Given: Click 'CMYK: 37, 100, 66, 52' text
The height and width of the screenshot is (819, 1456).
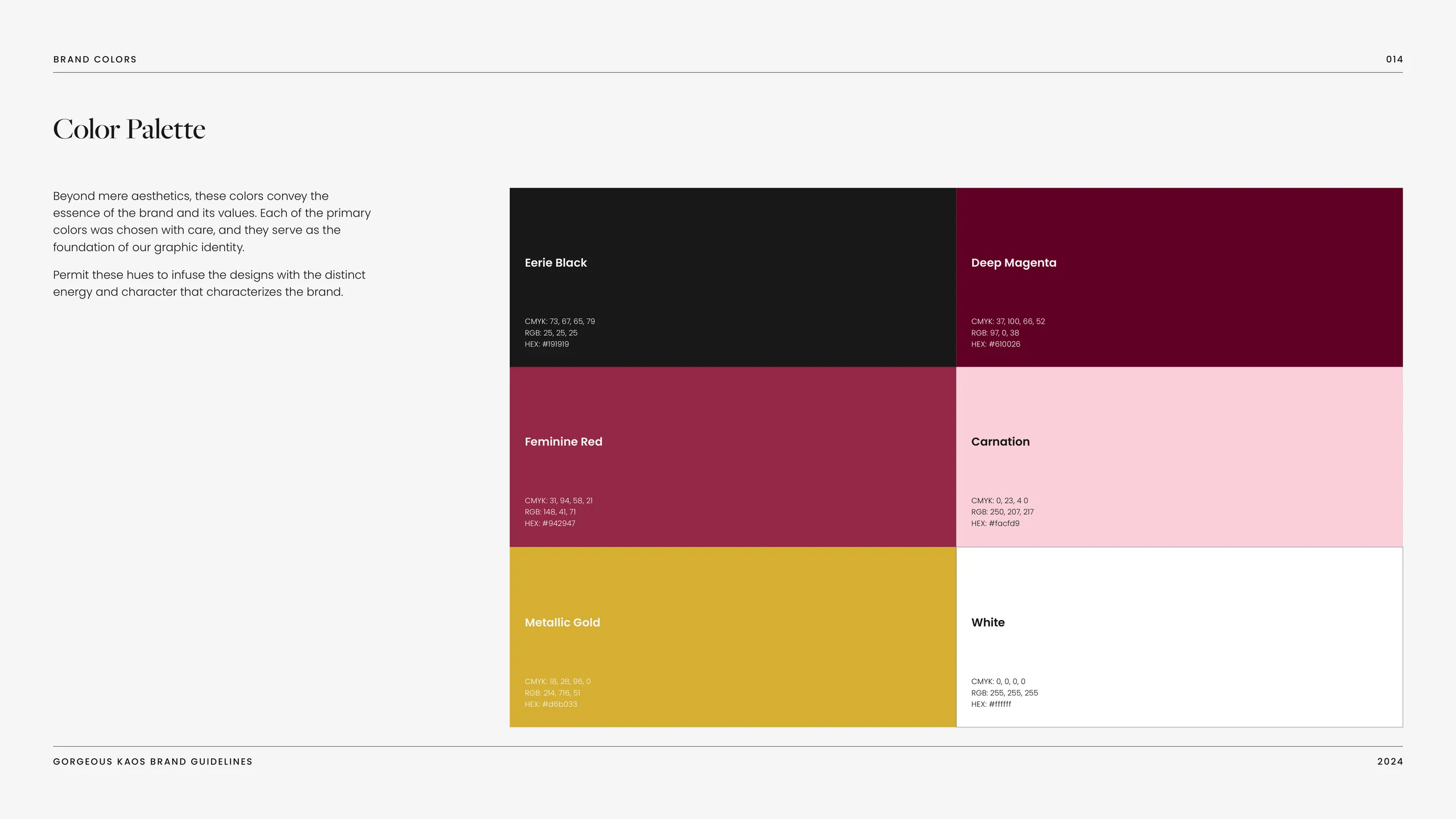Looking at the screenshot, I should [1008, 321].
